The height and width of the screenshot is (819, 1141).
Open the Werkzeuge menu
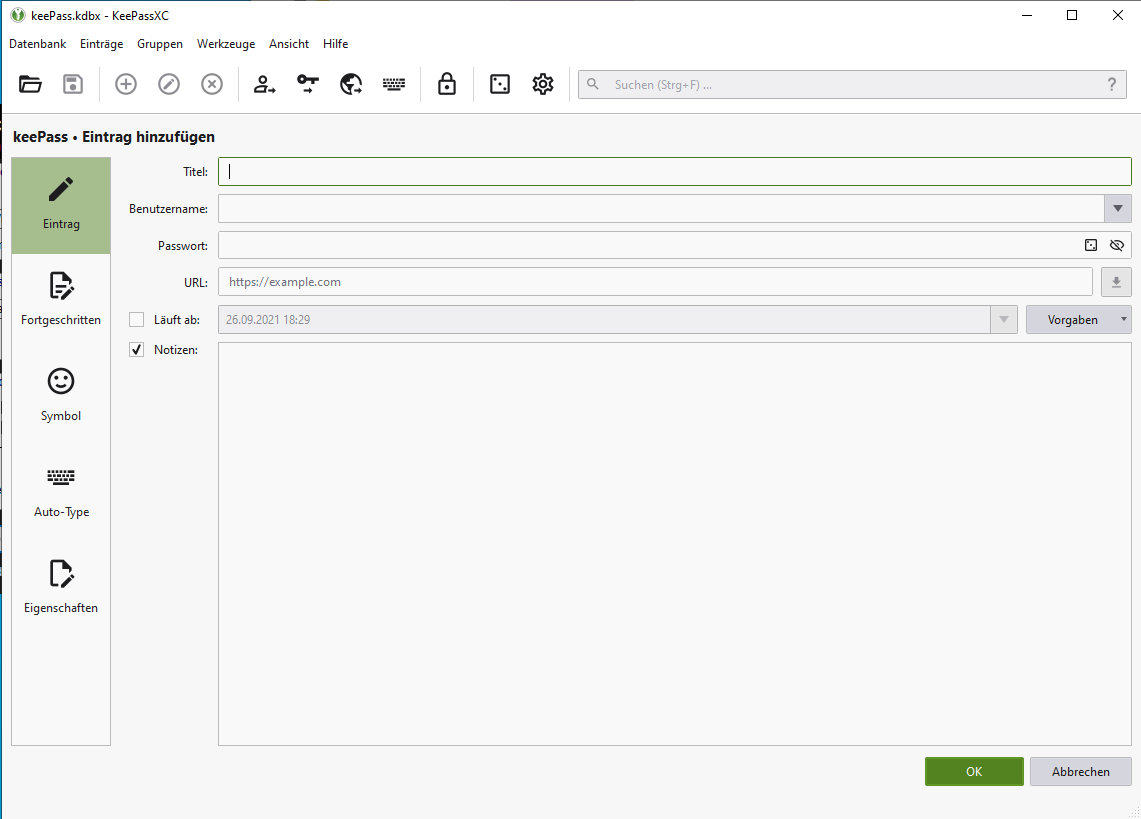point(226,44)
